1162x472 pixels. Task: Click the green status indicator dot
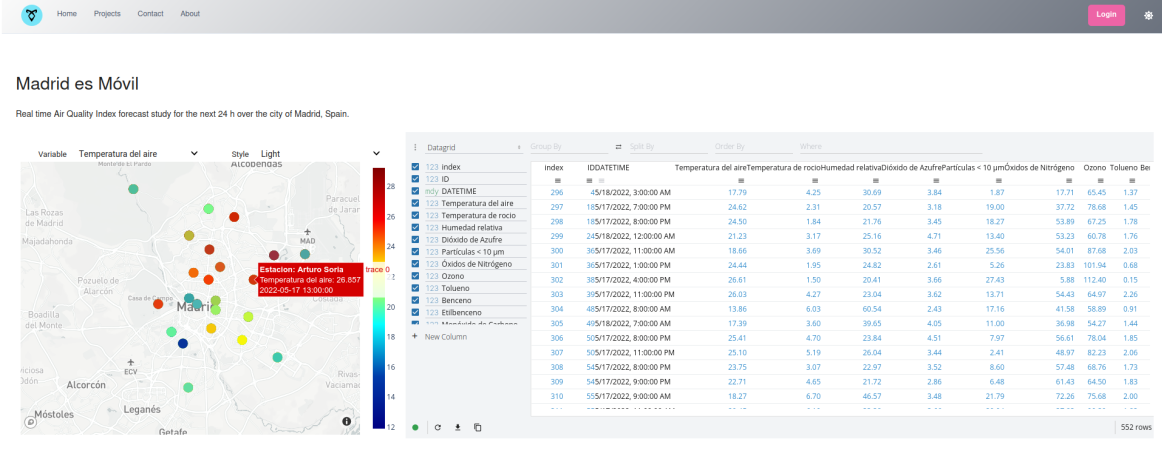point(415,428)
